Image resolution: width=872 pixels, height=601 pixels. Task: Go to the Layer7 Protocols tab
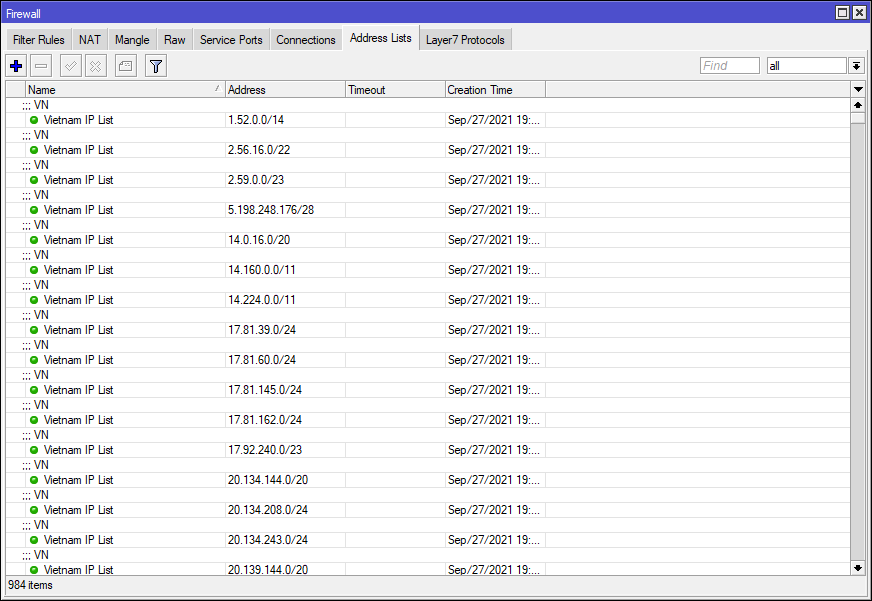coord(466,40)
